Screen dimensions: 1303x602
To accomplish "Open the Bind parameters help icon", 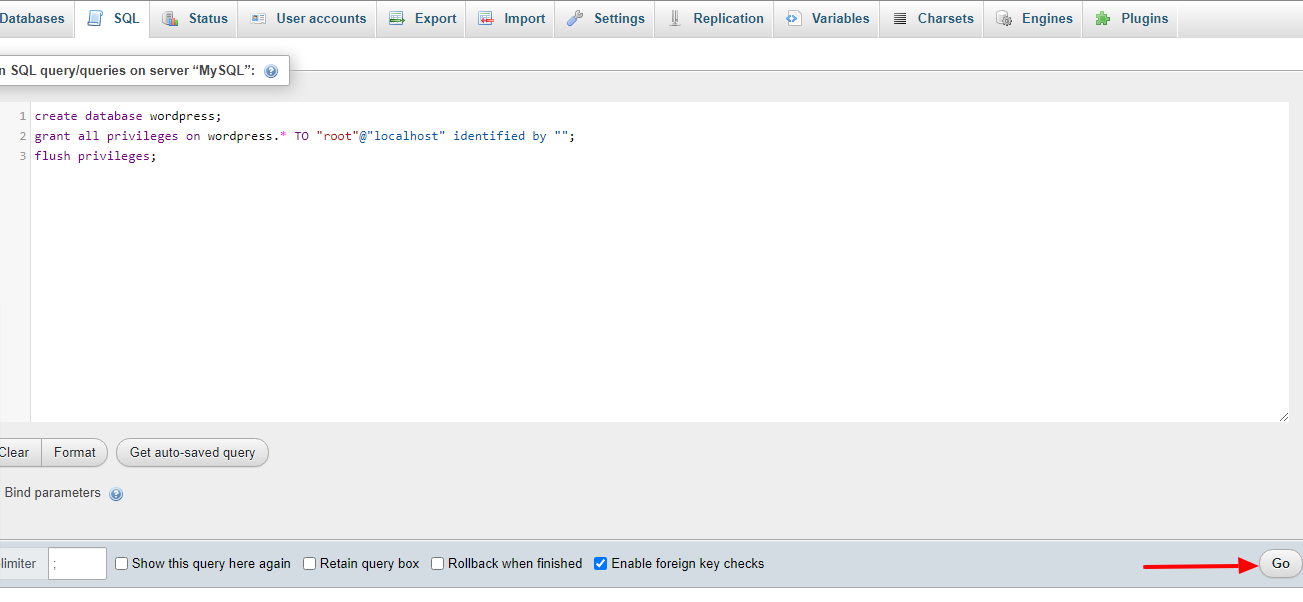I will pyautogui.click(x=116, y=493).
